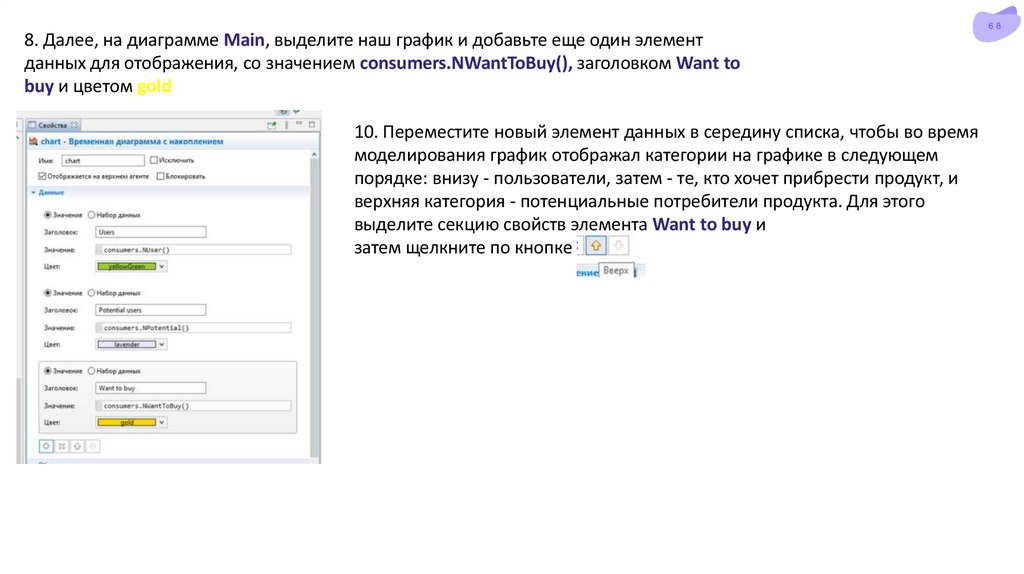Click the value field consumers.NUser()
The image size is (1024, 574).
(x=197, y=249)
